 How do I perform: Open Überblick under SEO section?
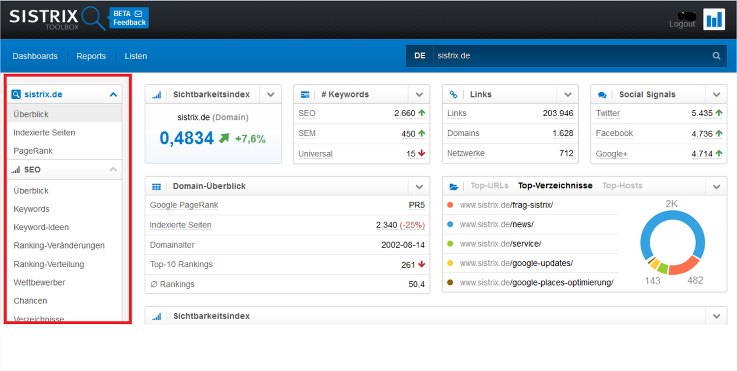pos(31,191)
